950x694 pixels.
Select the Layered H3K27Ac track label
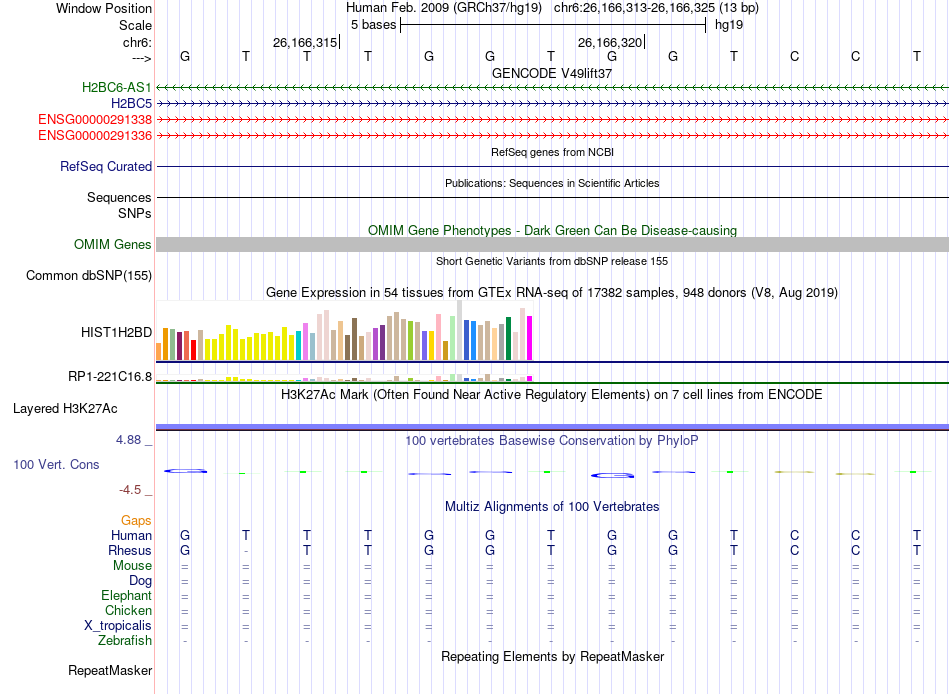65,409
